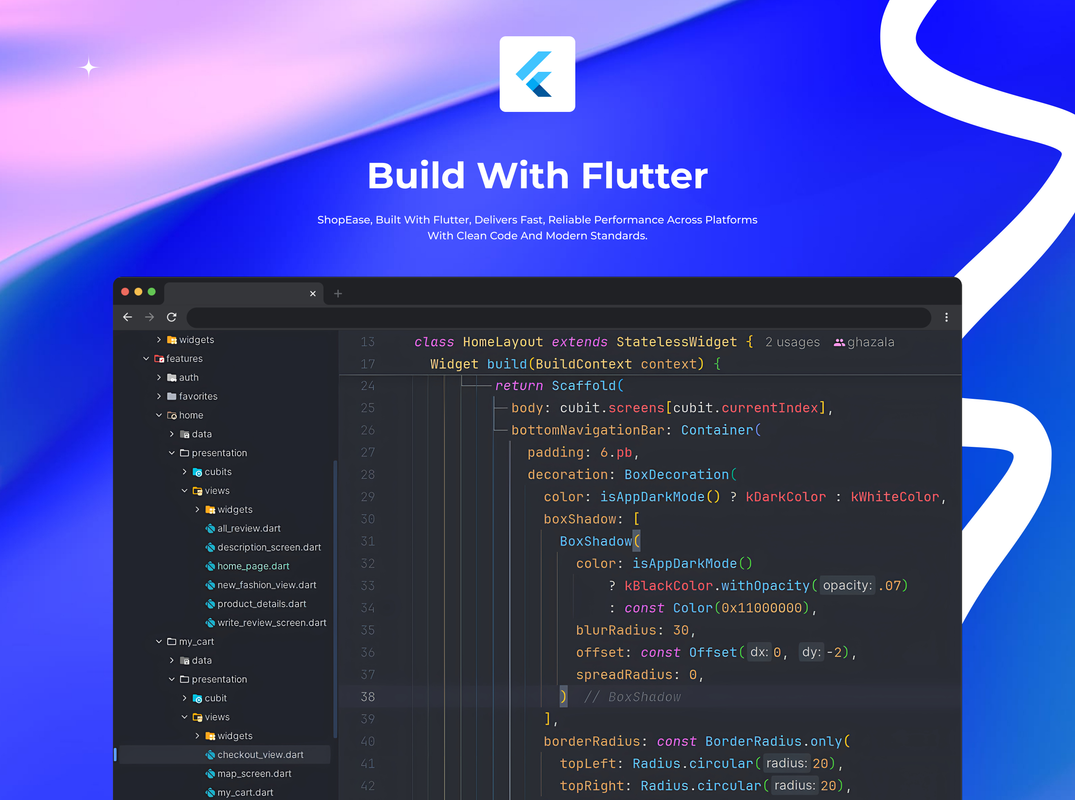1075x800 pixels.
Task: Click the 2 usages hint
Action: (792, 342)
